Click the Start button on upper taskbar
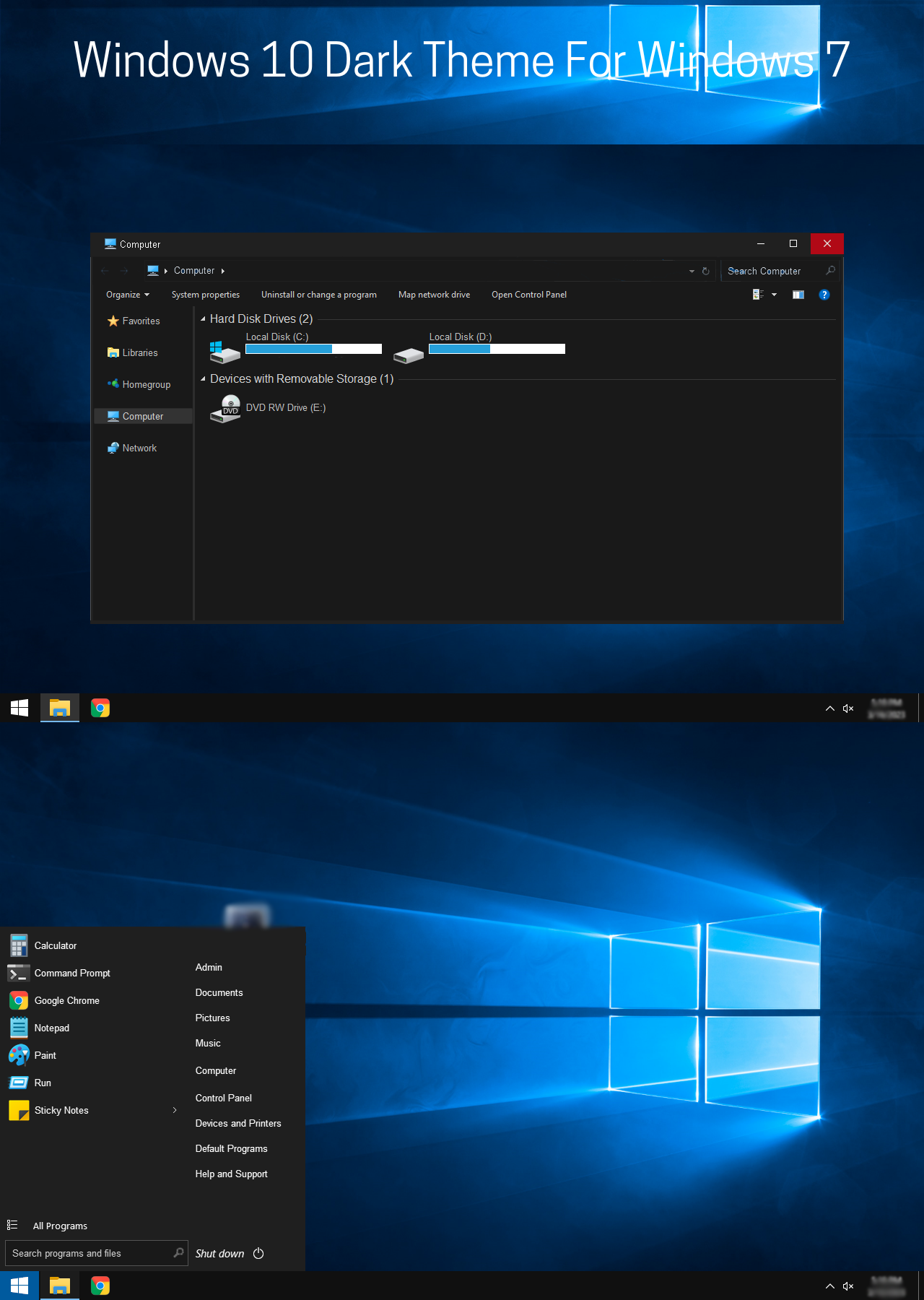This screenshot has height=1300, width=924. 19,708
